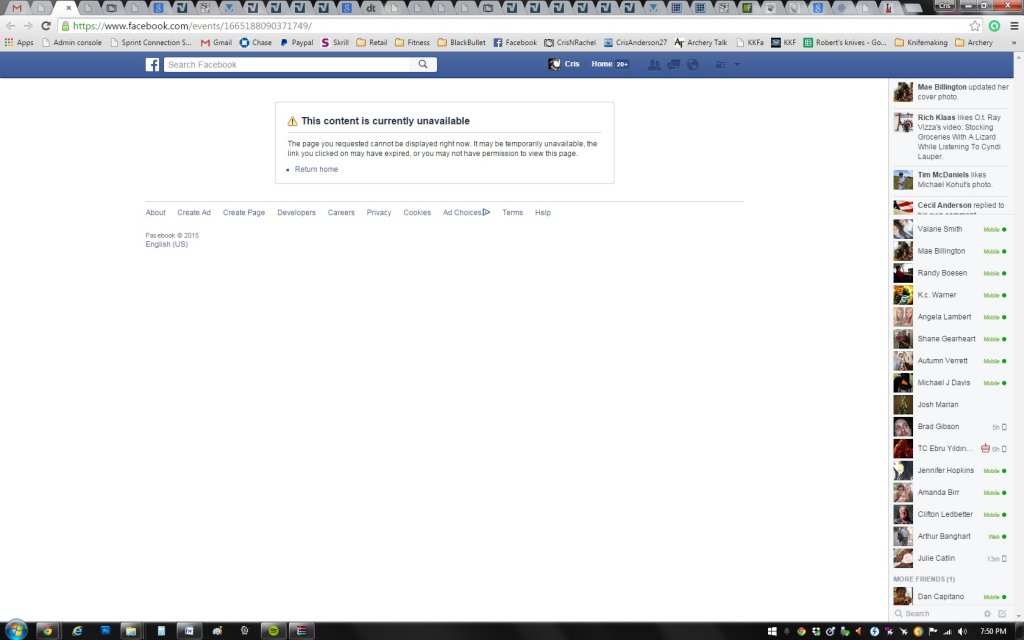The height and width of the screenshot is (640, 1024).
Task: Open Paypal bookmark
Action: coord(296,42)
